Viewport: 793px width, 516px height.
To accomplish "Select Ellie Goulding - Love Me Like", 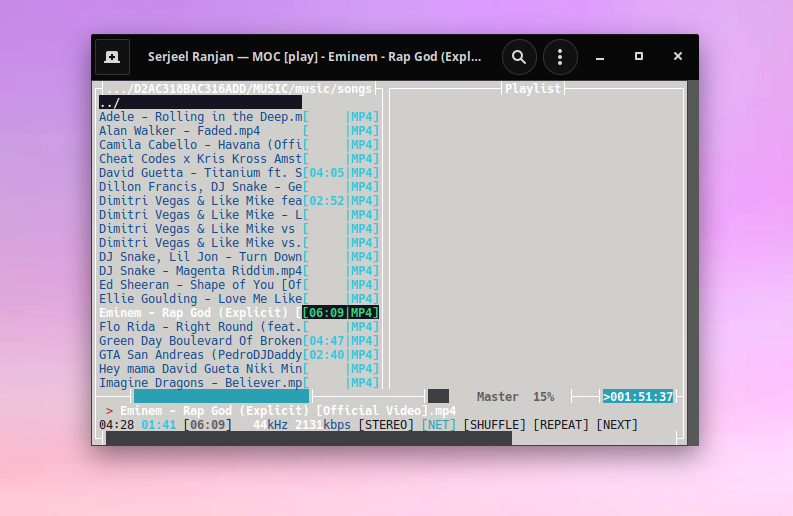I will (239, 299).
